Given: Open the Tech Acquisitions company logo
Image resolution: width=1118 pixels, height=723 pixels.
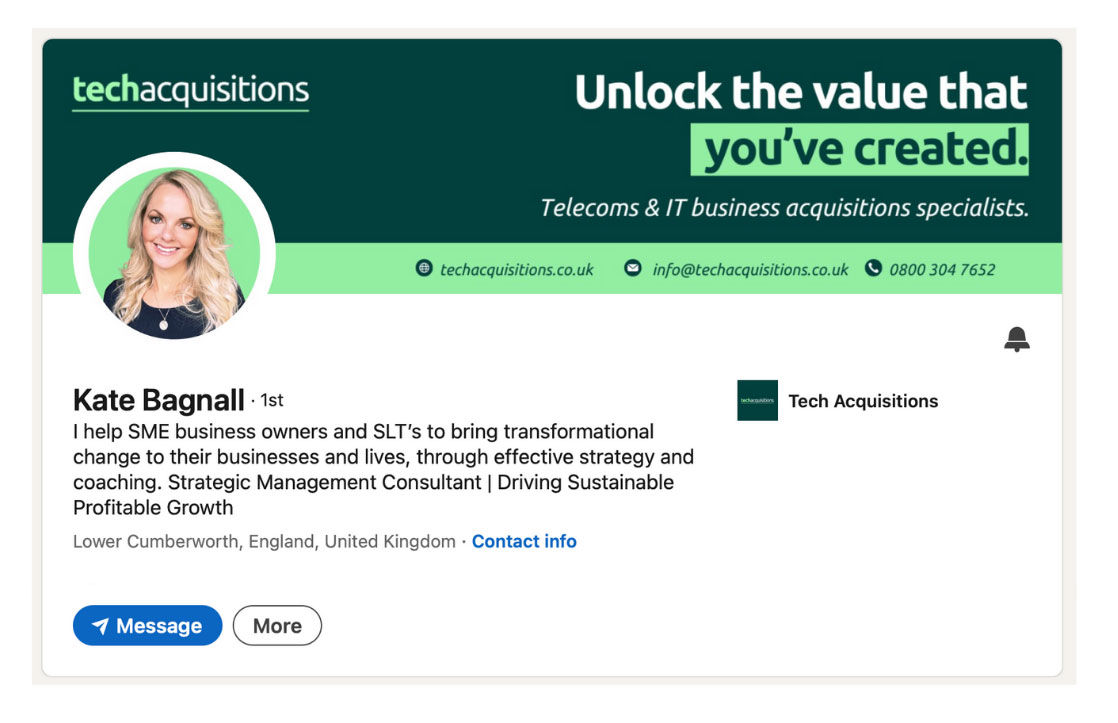Looking at the screenshot, I should coord(757,400).
